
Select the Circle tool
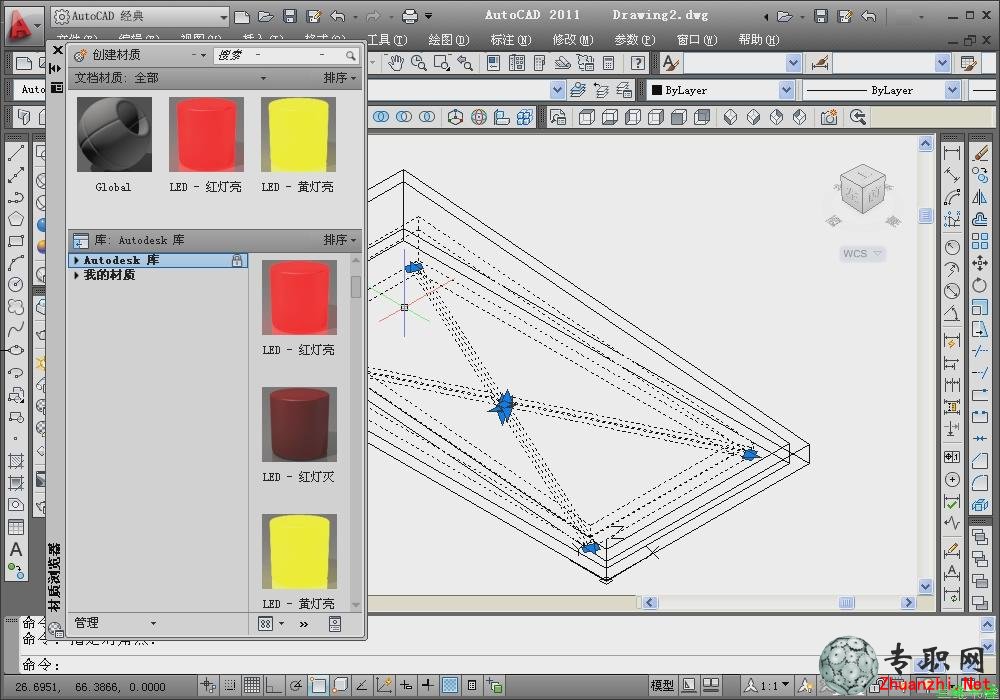coord(16,284)
